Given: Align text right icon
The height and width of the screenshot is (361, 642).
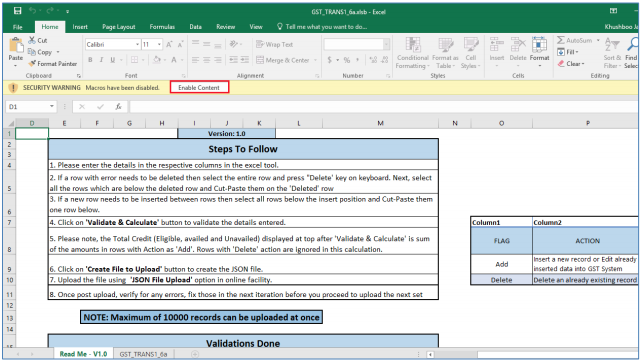Looking at the screenshot, I should [x=218, y=60].
